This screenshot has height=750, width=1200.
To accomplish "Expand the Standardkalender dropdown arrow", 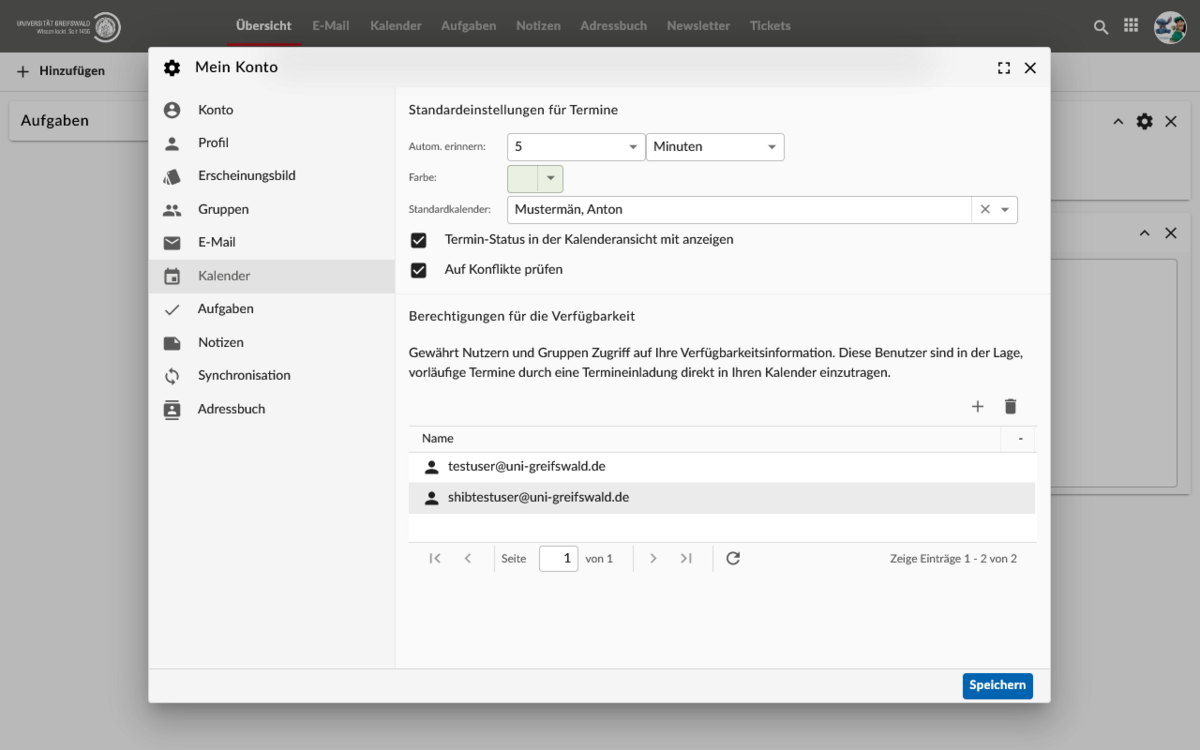I will tap(1005, 210).
